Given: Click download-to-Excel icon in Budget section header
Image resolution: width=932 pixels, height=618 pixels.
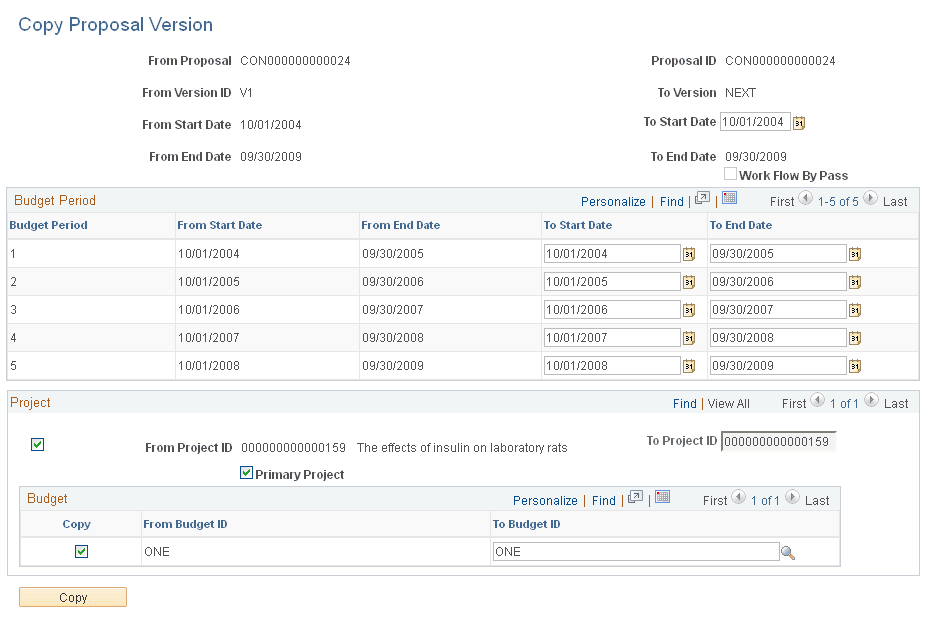Looking at the screenshot, I should (660, 499).
